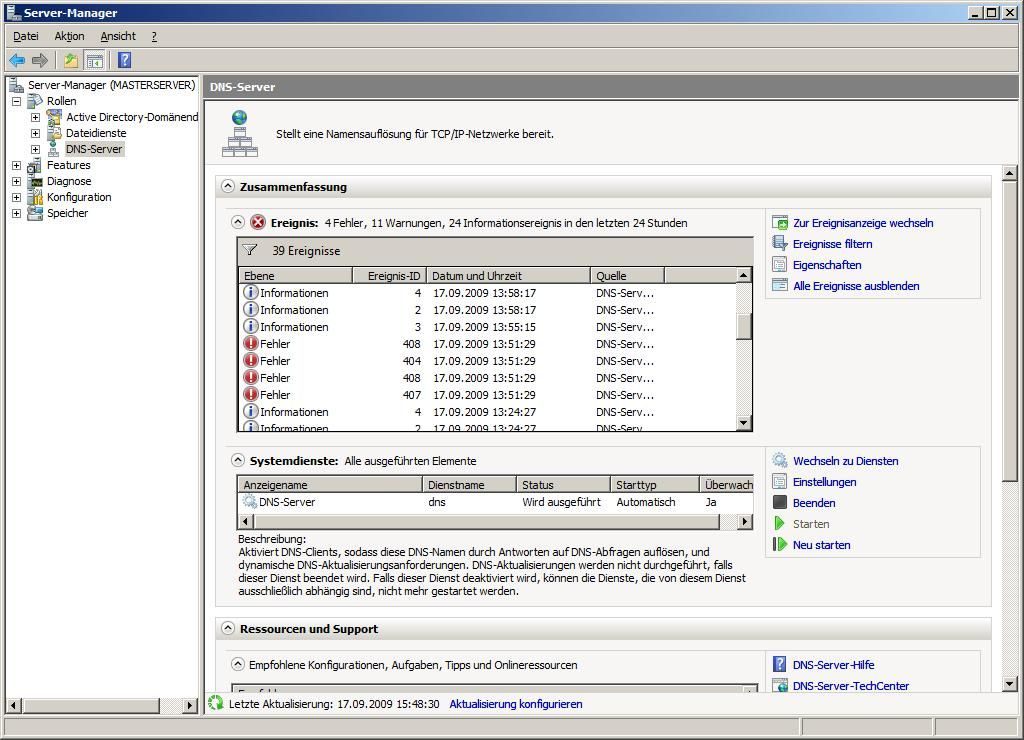Click the Features node icon
This screenshot has width=1024, height=740.
pos(35,165)
